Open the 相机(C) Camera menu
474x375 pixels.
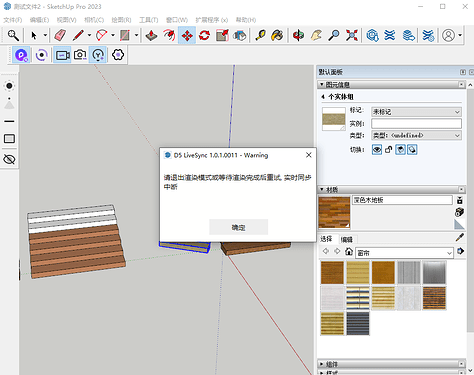94,20
